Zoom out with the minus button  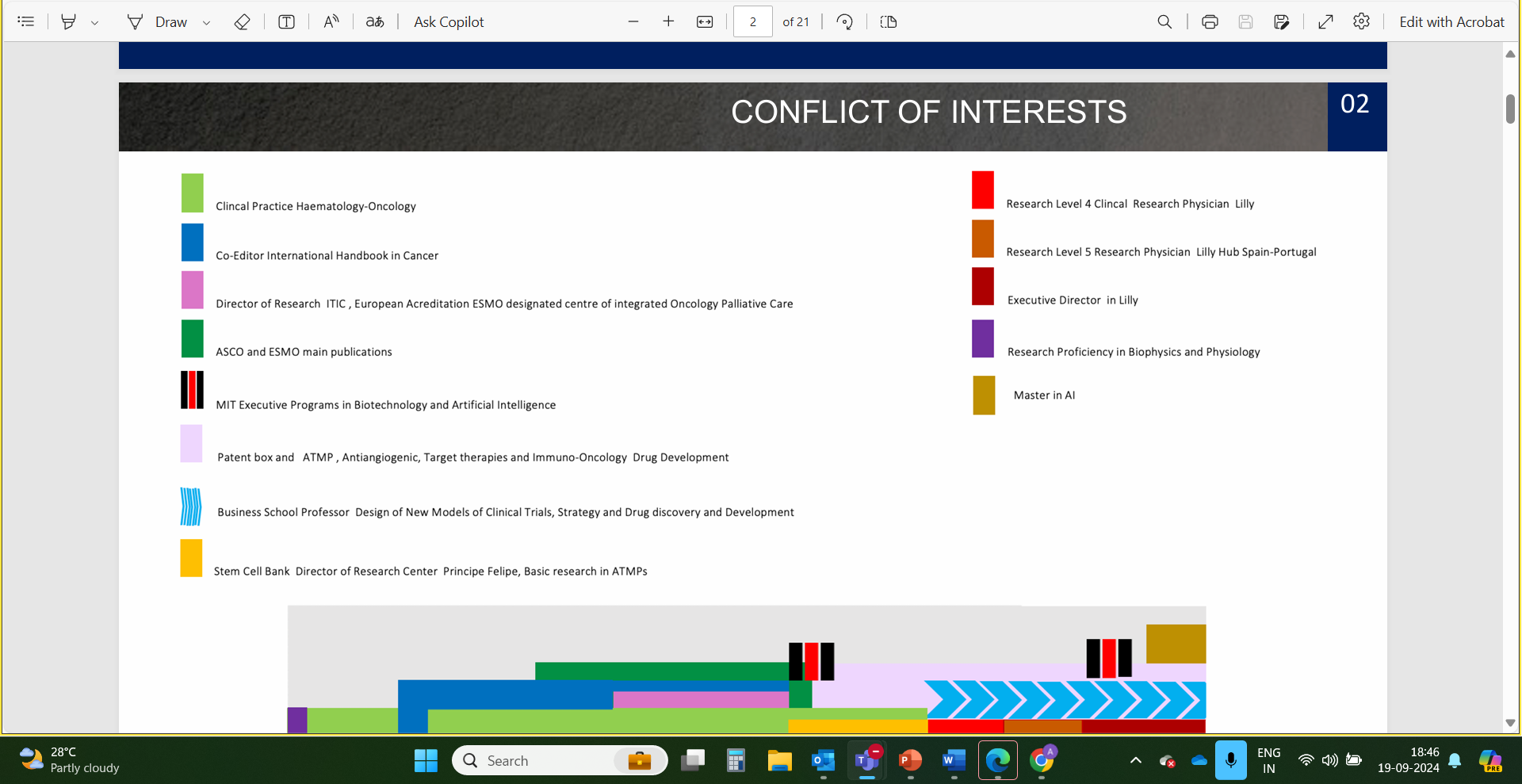(633, 21)
